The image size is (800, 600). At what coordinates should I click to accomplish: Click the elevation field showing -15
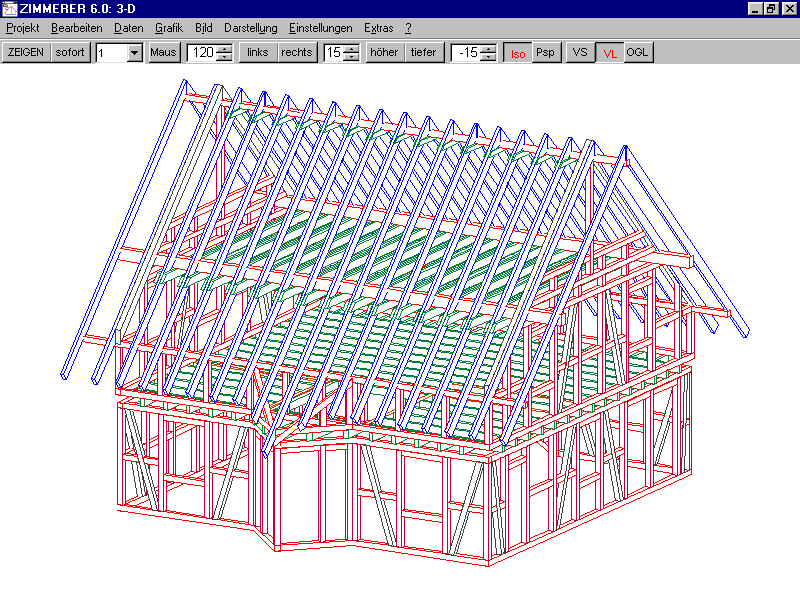[466, 53]
